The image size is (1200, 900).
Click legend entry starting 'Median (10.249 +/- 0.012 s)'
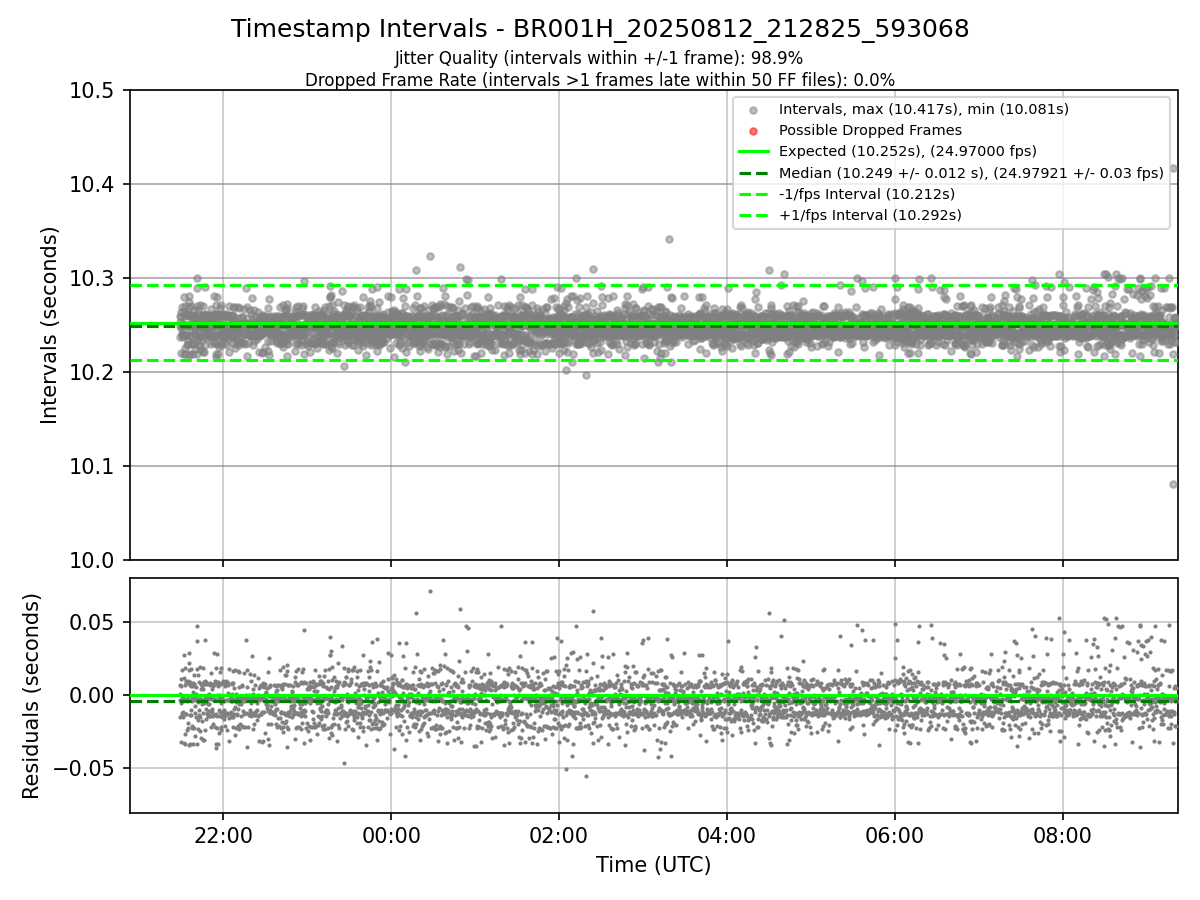[971, 173]
